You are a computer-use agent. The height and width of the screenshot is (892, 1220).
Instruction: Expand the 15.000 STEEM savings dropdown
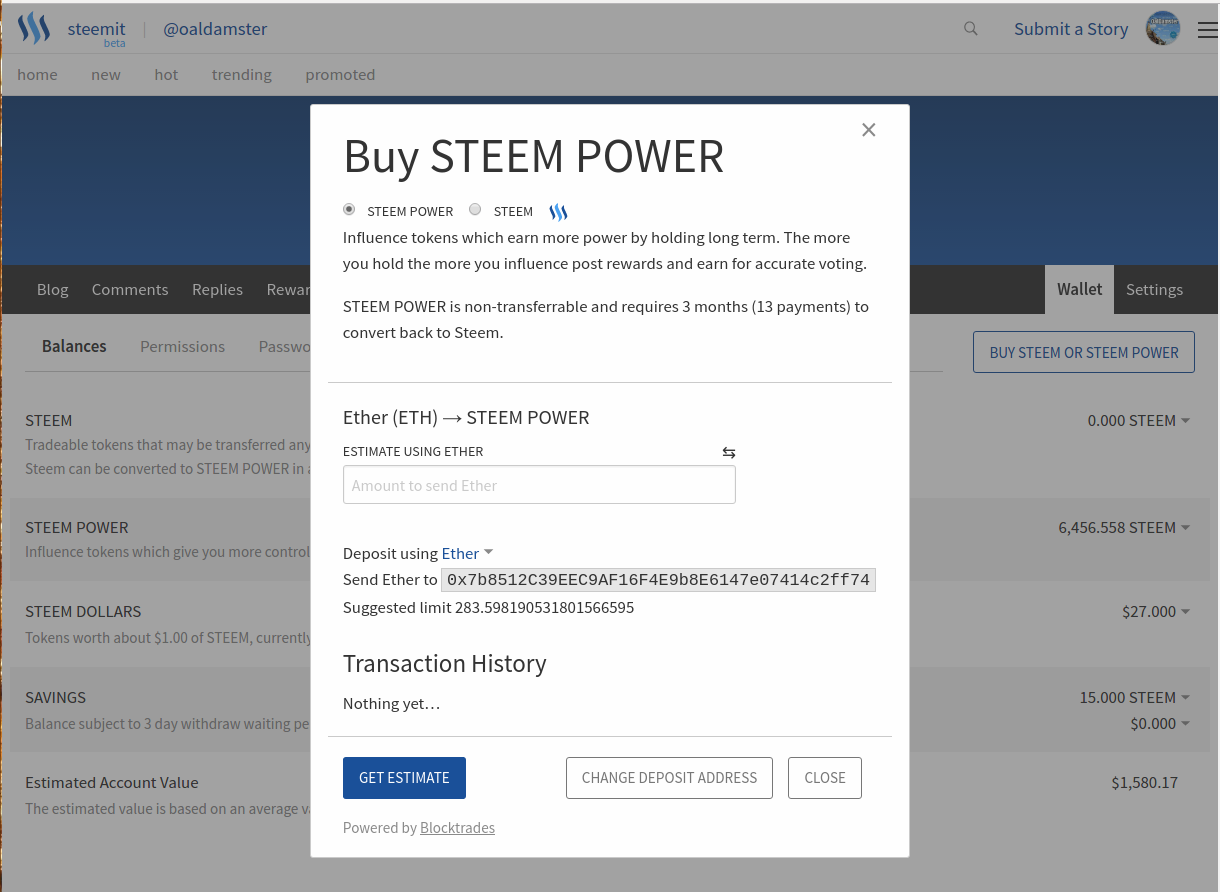click(x=1185, y=698)
